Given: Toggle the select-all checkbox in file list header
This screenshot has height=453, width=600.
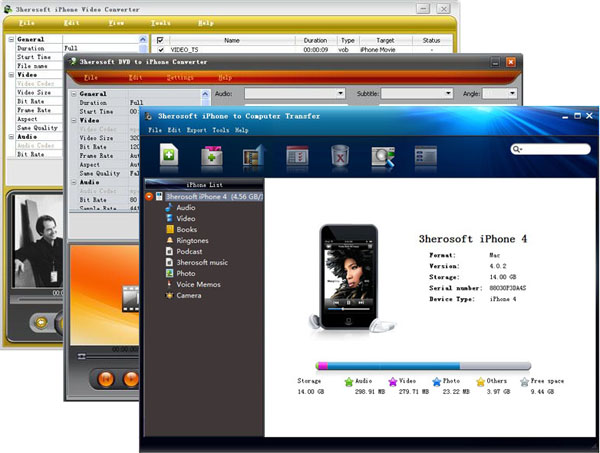Looking at the screenshot, I should [x=160, y=40].
